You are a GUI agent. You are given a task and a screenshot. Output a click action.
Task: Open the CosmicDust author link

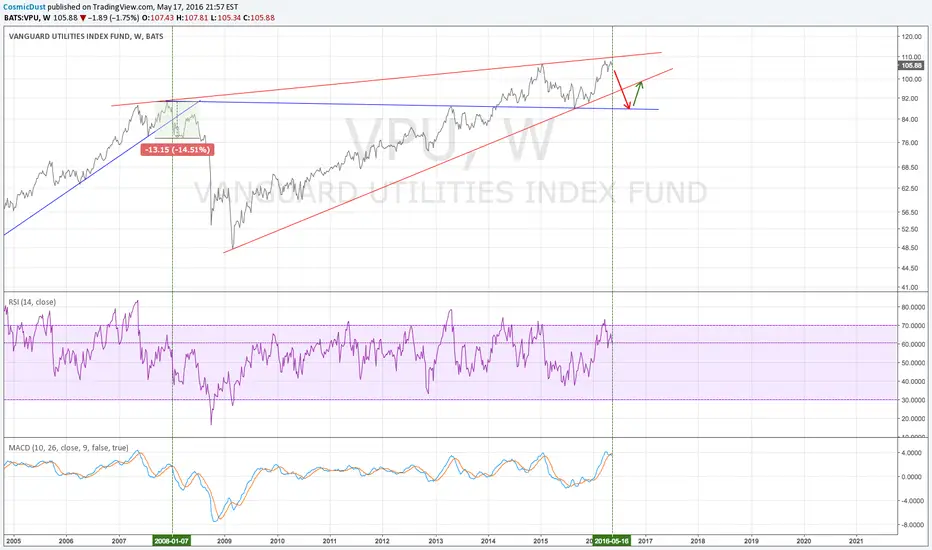[24, 7]
